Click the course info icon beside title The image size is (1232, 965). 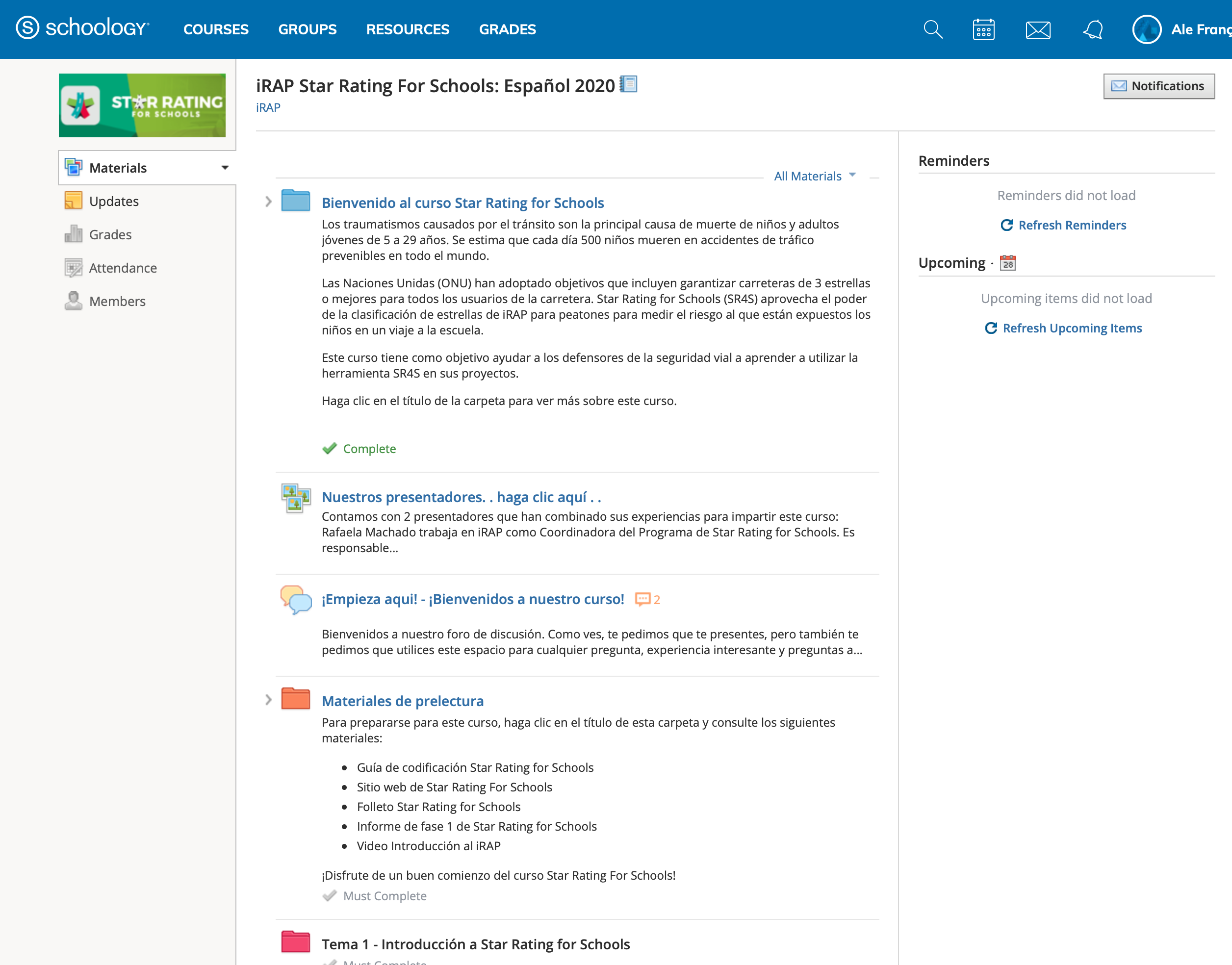tap(628, 84)
